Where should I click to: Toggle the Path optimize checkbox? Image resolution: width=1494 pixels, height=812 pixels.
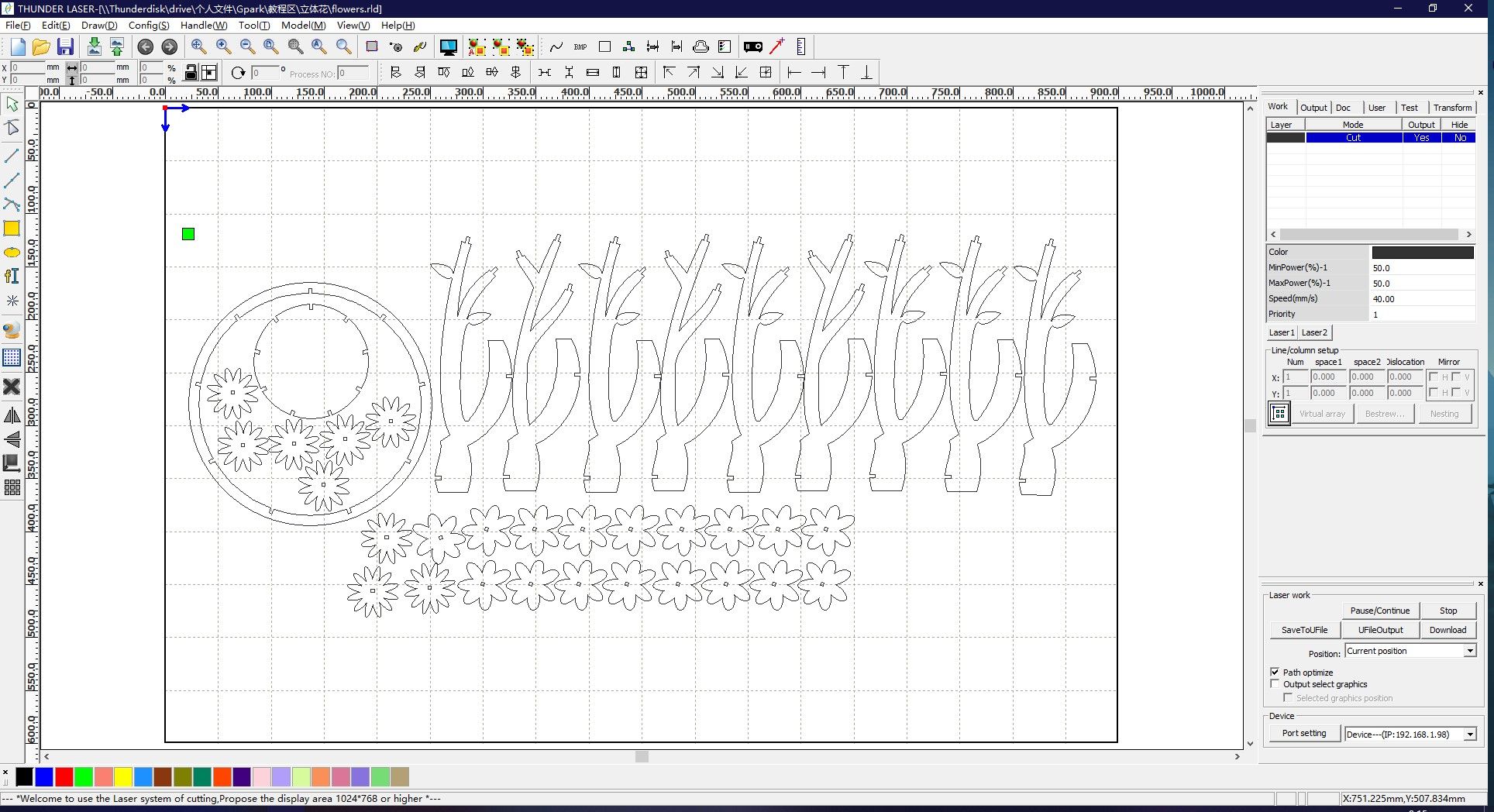pos(1275,672)
